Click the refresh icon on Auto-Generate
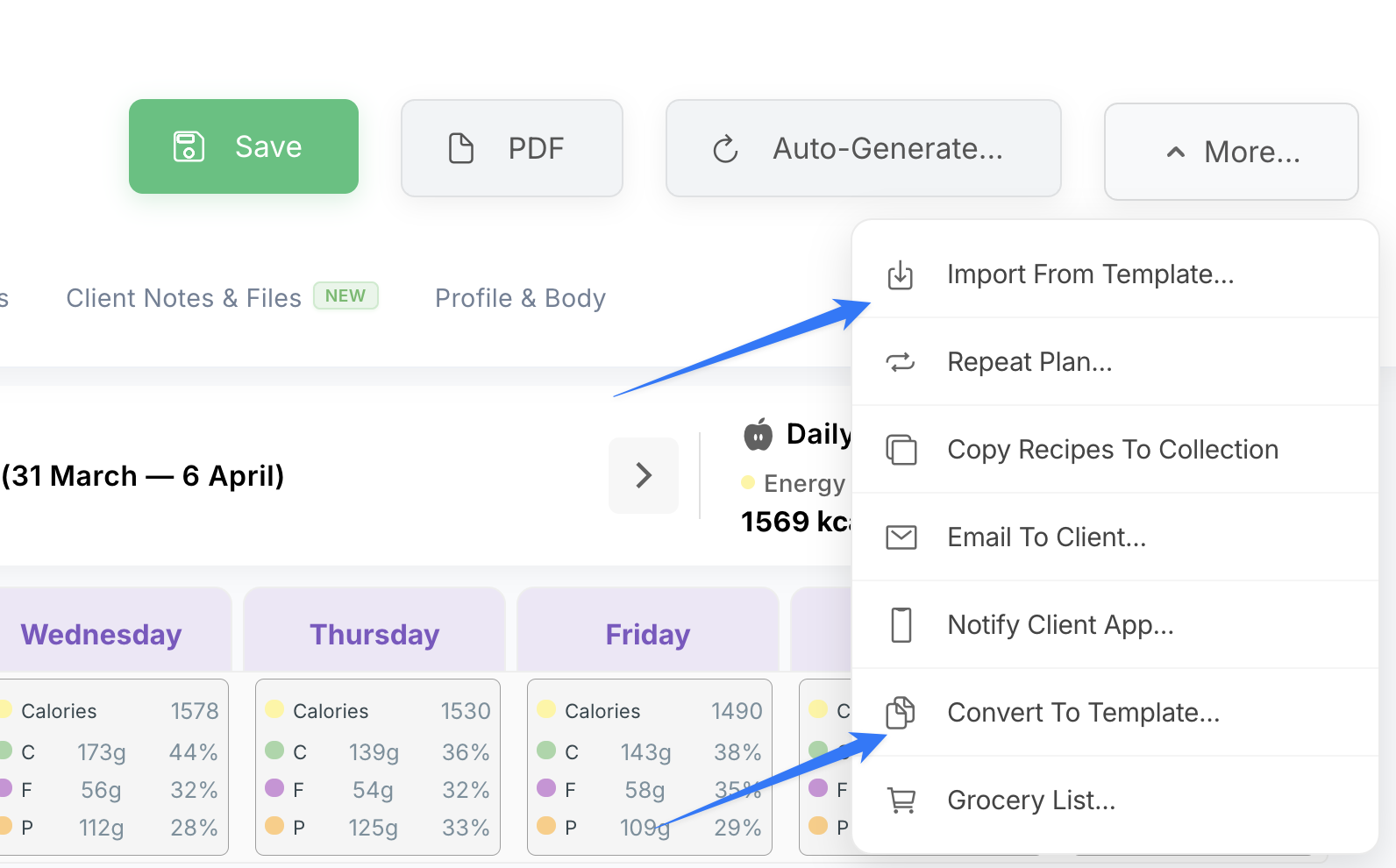Viewport: 1396px width, 868px height. tap(725, 149)
